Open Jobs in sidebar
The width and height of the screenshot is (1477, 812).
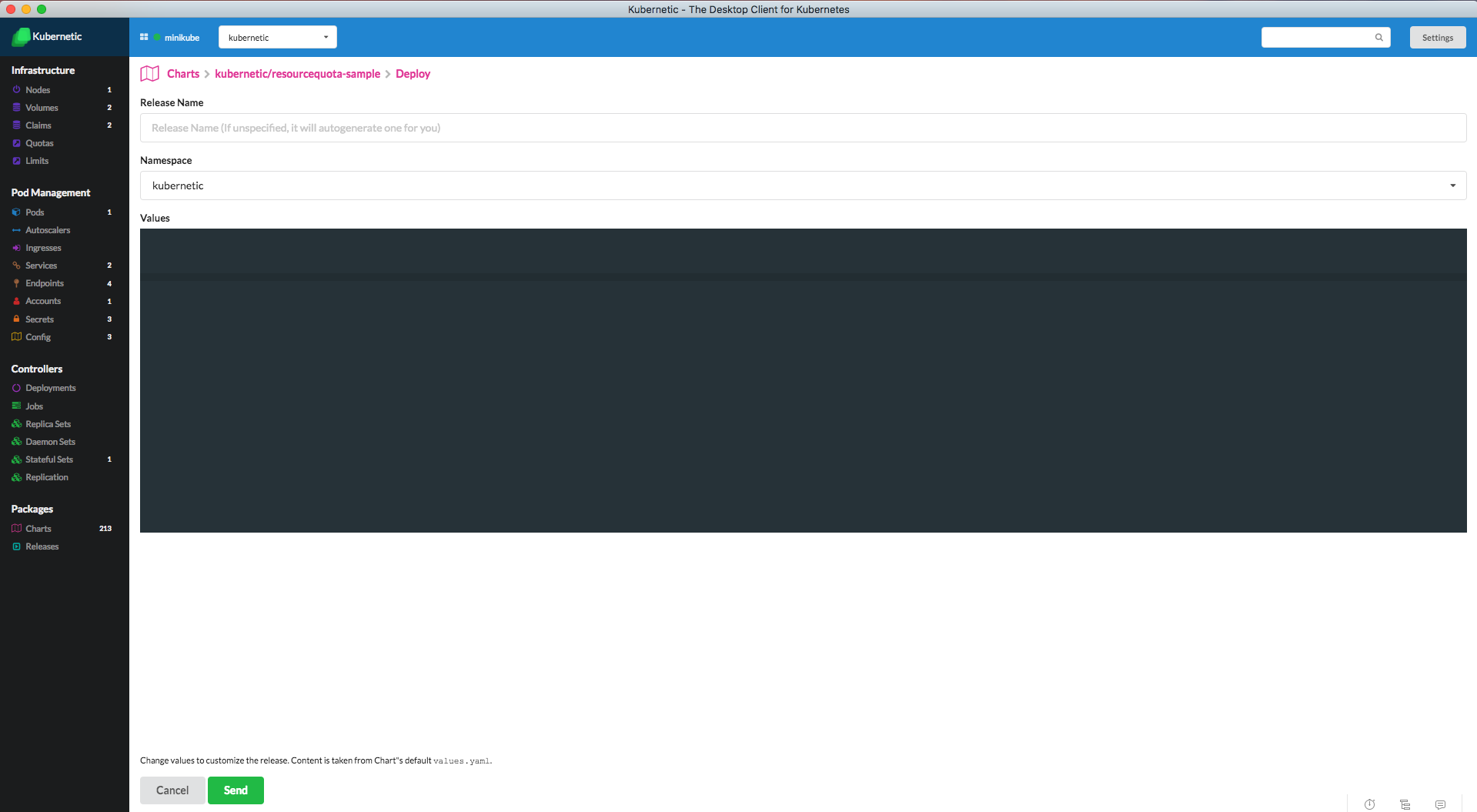click(x=35, y=406)
